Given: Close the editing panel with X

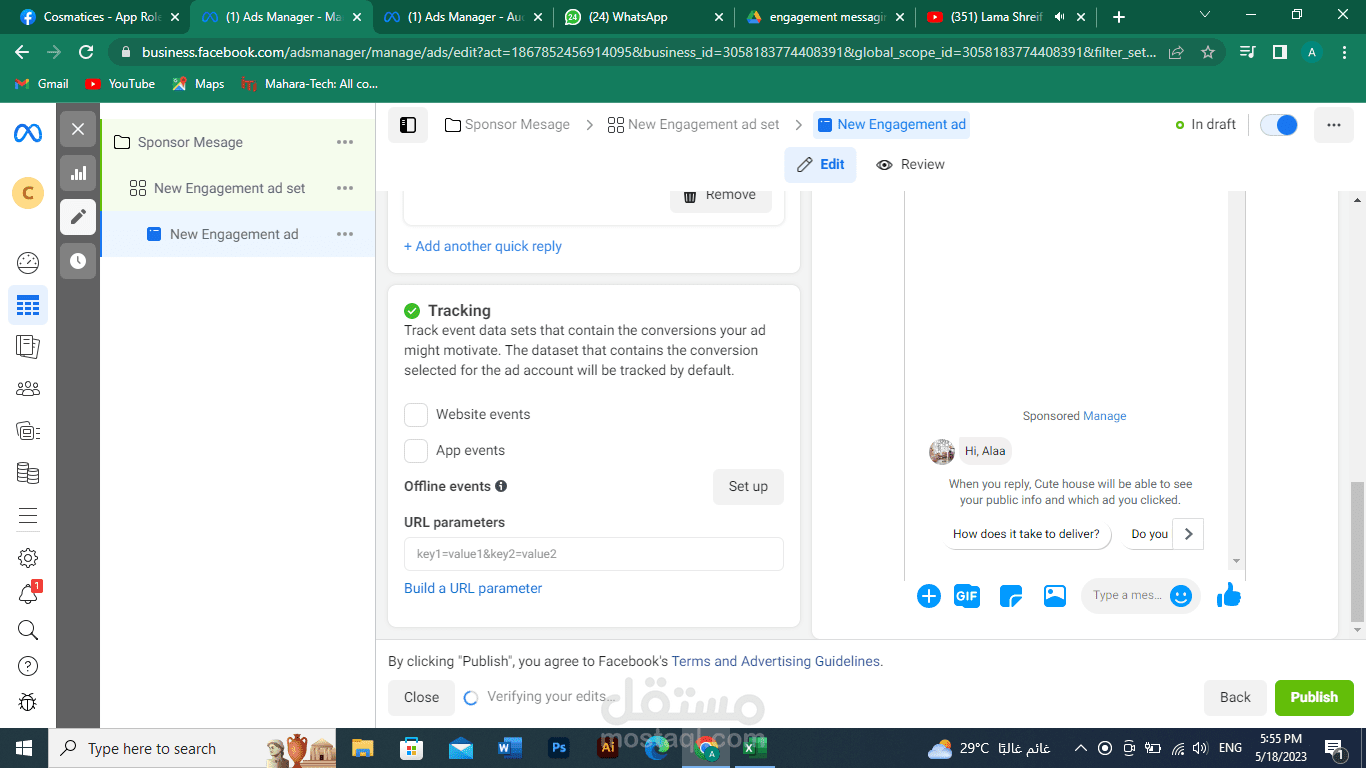Looking at the screenshot, I should [x=78, y=129].
